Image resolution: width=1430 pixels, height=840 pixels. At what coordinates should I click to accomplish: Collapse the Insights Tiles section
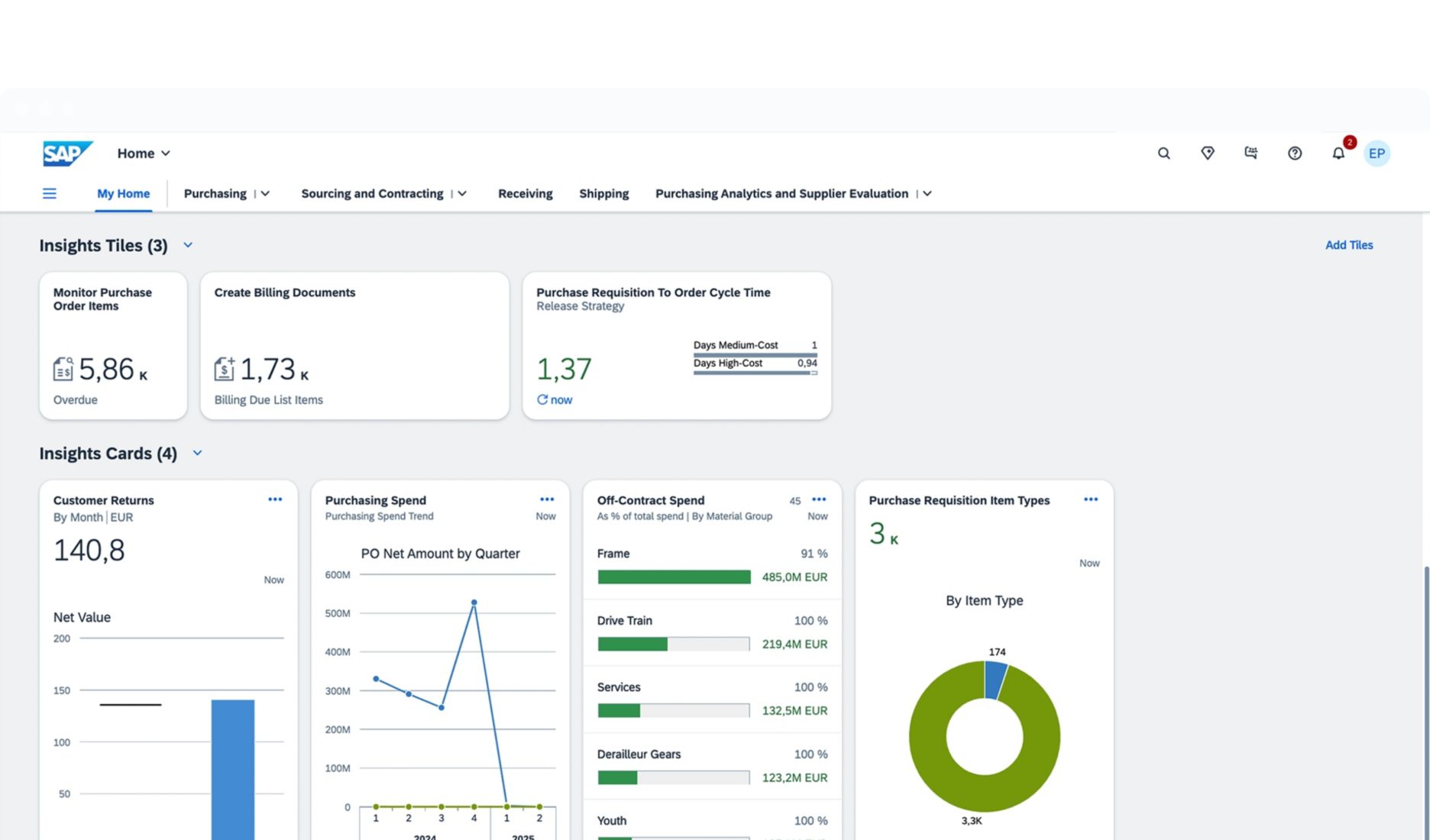pyautogui.click(x=188, y=245)
